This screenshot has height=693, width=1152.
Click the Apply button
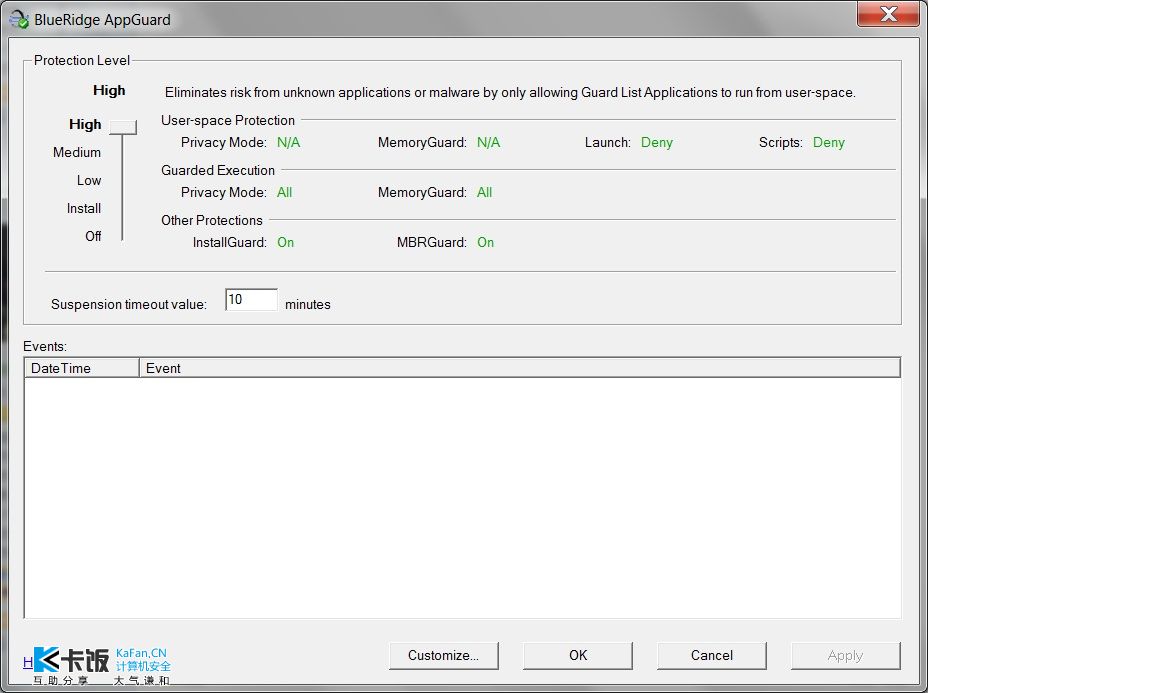(845, 656)
